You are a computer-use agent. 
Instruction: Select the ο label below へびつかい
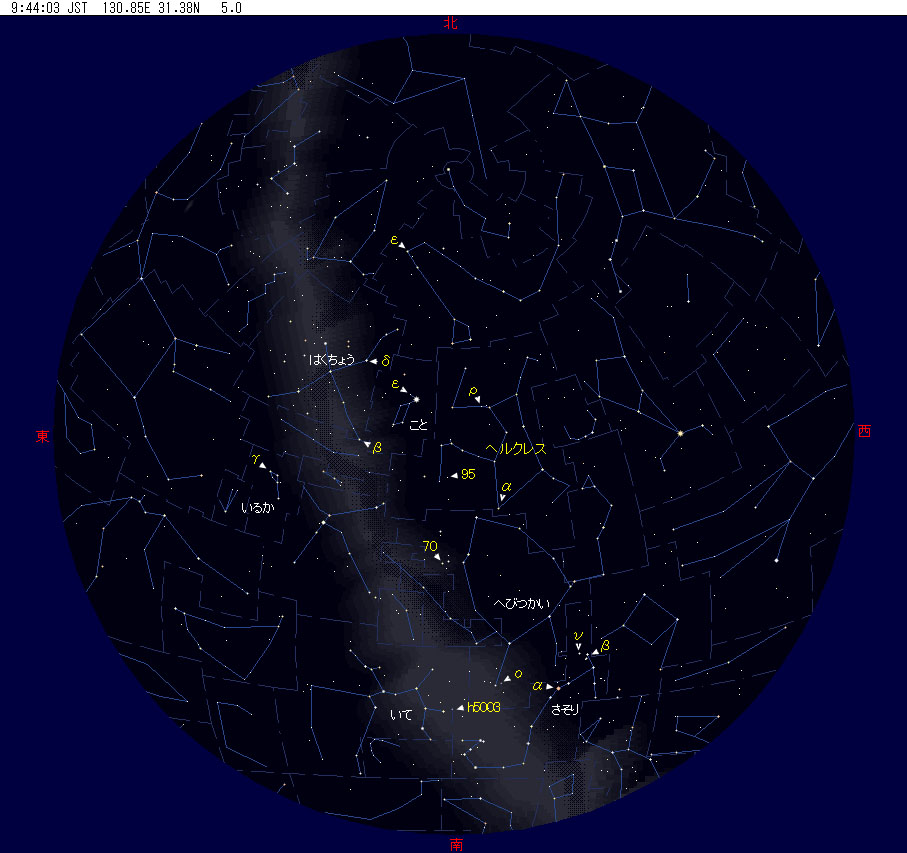[518, 674]
